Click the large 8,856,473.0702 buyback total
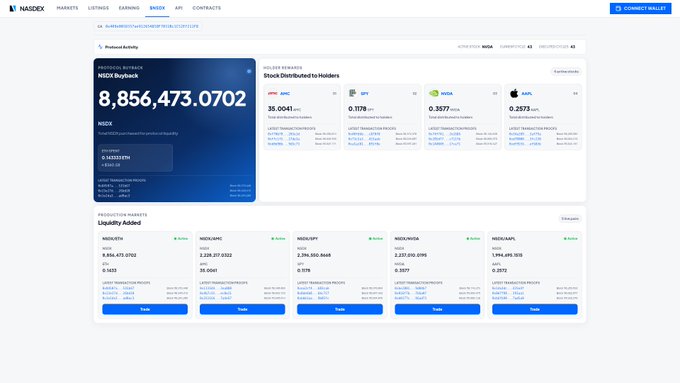680x383 pixels. tap(172, 99)
